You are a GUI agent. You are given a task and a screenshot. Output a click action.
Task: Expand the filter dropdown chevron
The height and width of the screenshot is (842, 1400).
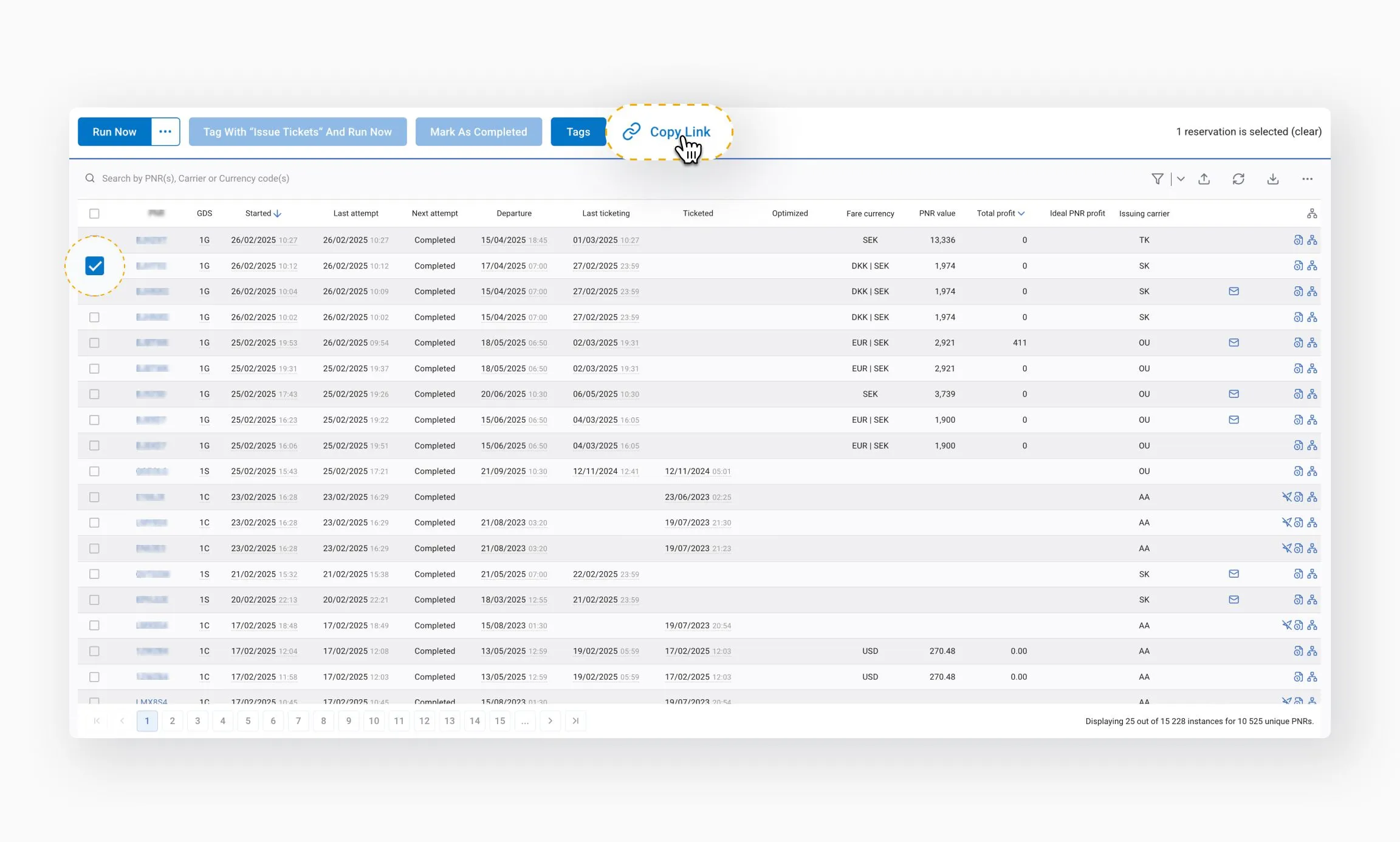pos(1181,179)
